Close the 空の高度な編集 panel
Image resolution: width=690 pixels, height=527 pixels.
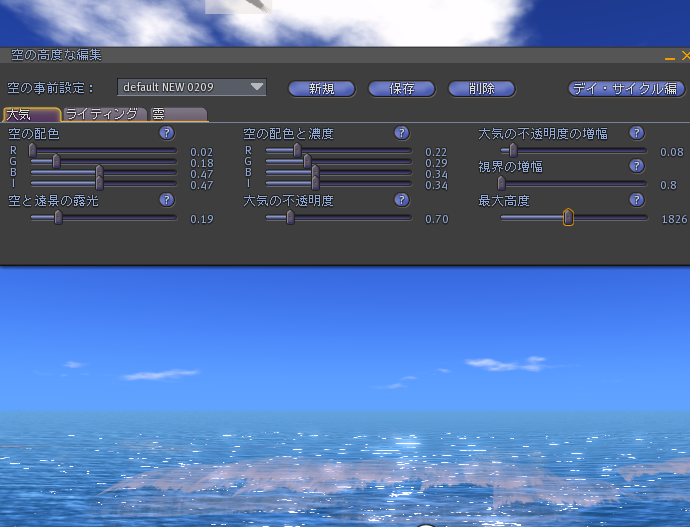686,55
